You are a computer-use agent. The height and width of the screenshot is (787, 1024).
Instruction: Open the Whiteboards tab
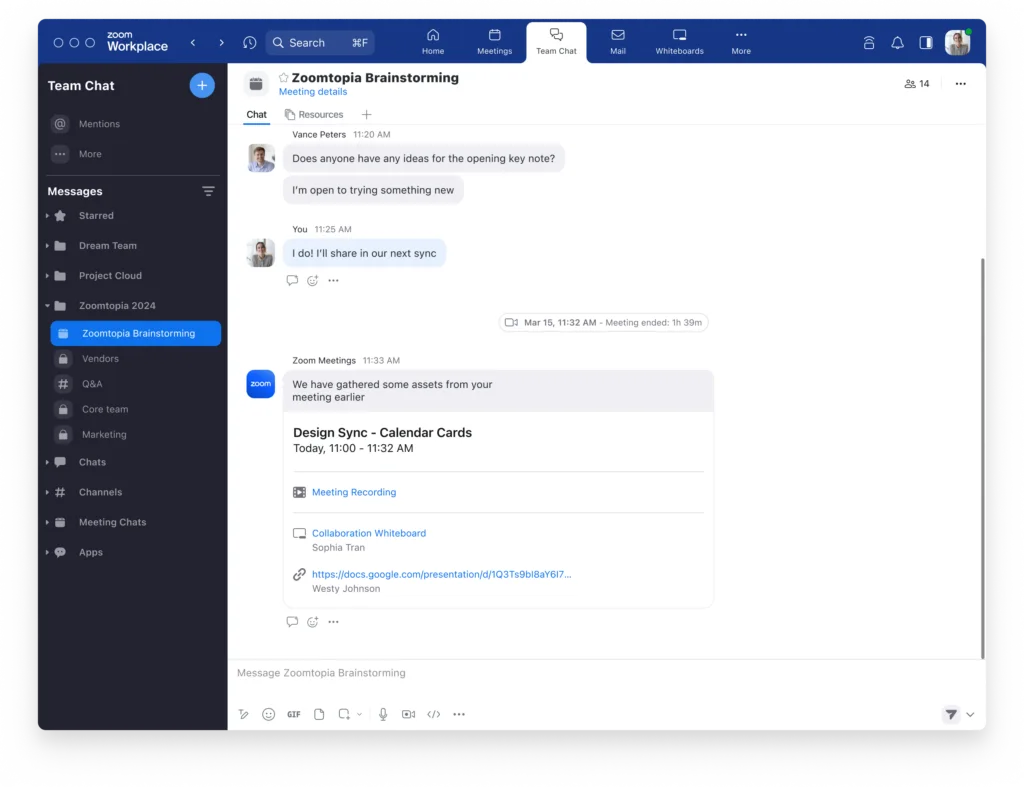[679, 42]
